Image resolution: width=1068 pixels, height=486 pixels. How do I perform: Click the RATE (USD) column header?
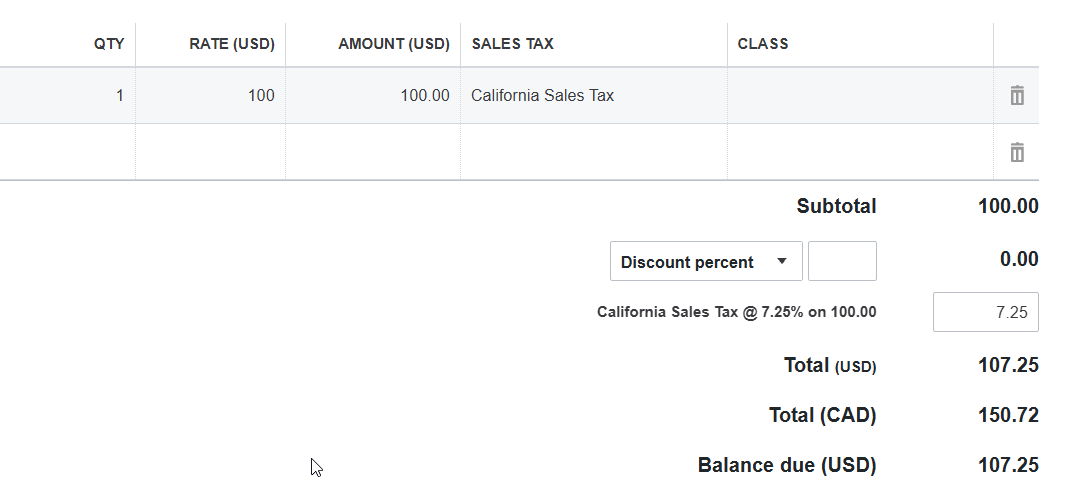coord(232,44)
